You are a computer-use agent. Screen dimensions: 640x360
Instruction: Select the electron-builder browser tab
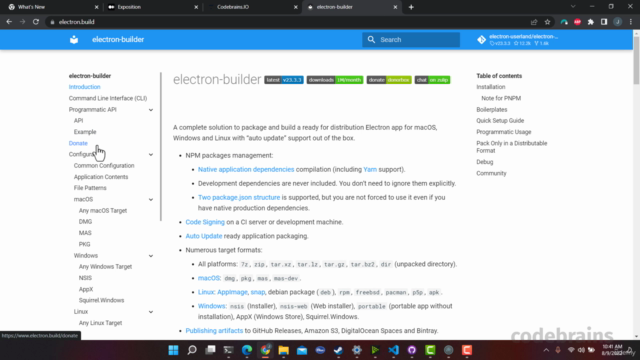[x=352, y=7]
